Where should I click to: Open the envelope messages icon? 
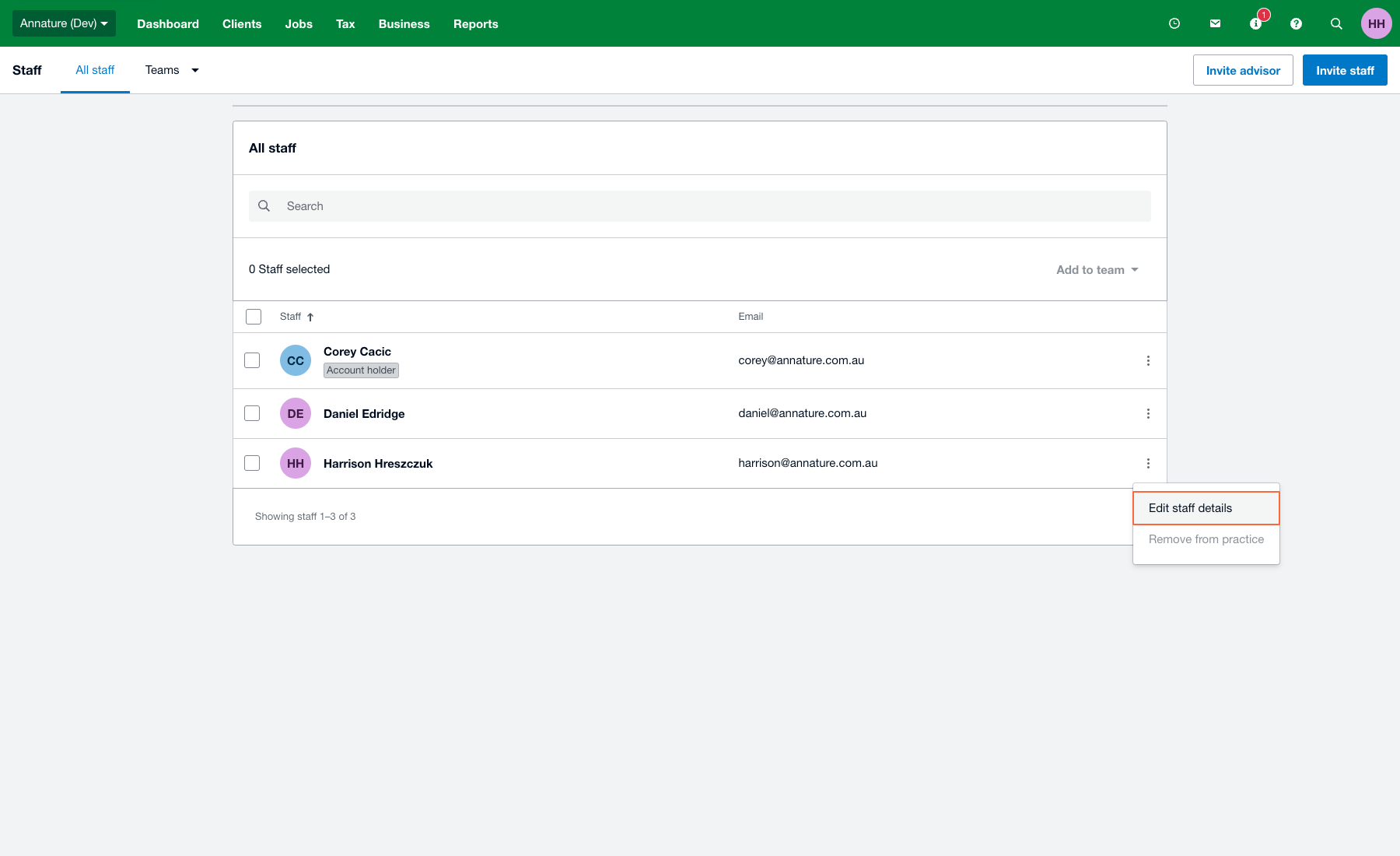(x=1215, y=23)
